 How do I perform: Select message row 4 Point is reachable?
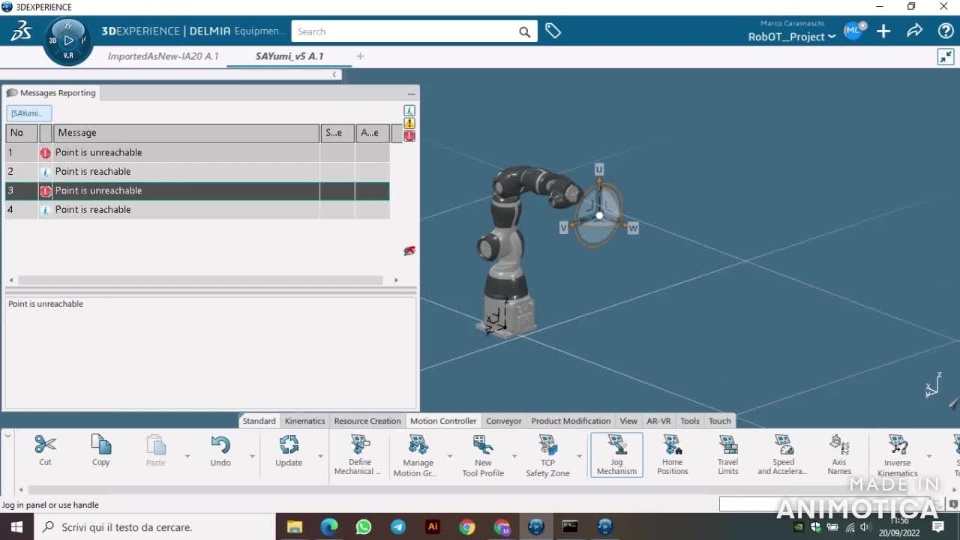(x=197, y=209)
